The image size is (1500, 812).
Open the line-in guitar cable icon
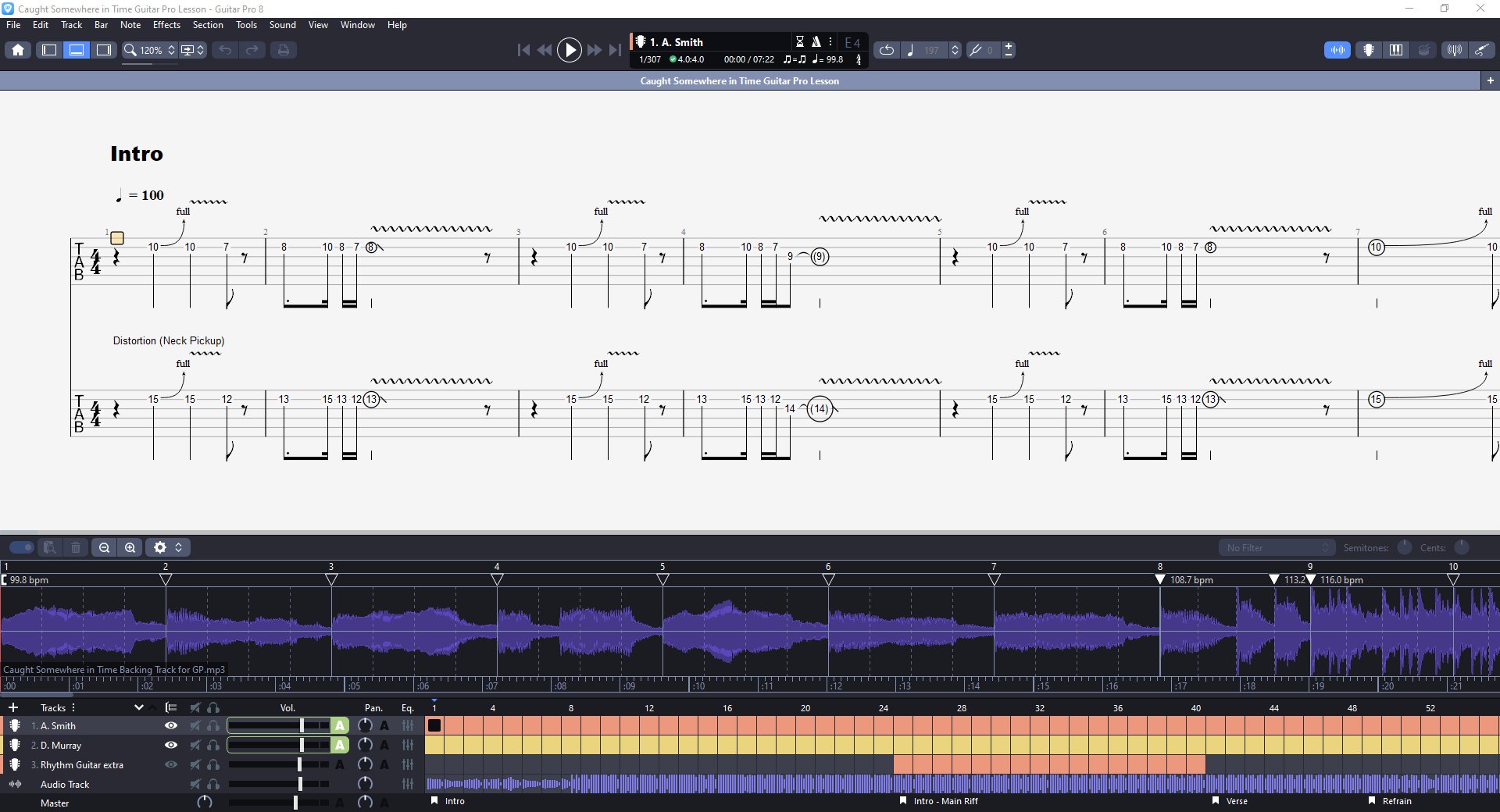click(1481, 50)
